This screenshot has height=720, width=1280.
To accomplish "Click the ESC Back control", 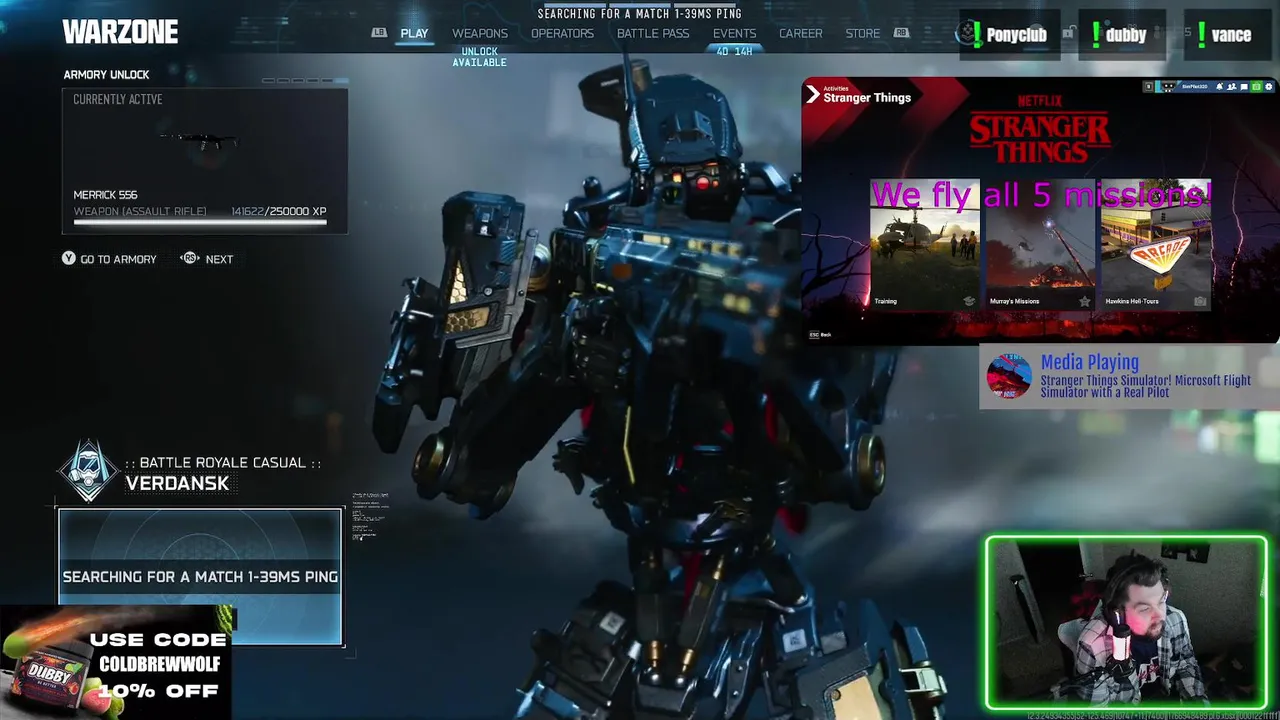I will point(820,335).
